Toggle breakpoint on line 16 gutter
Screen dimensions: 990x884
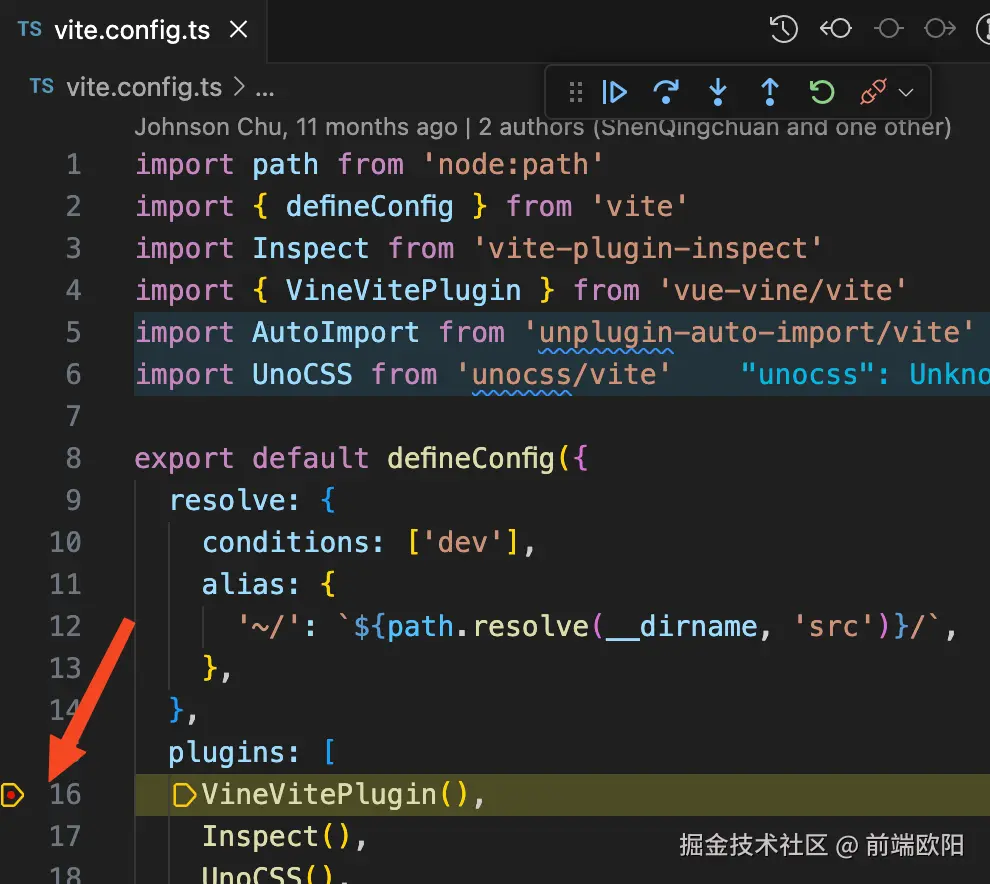pos(13,794)
